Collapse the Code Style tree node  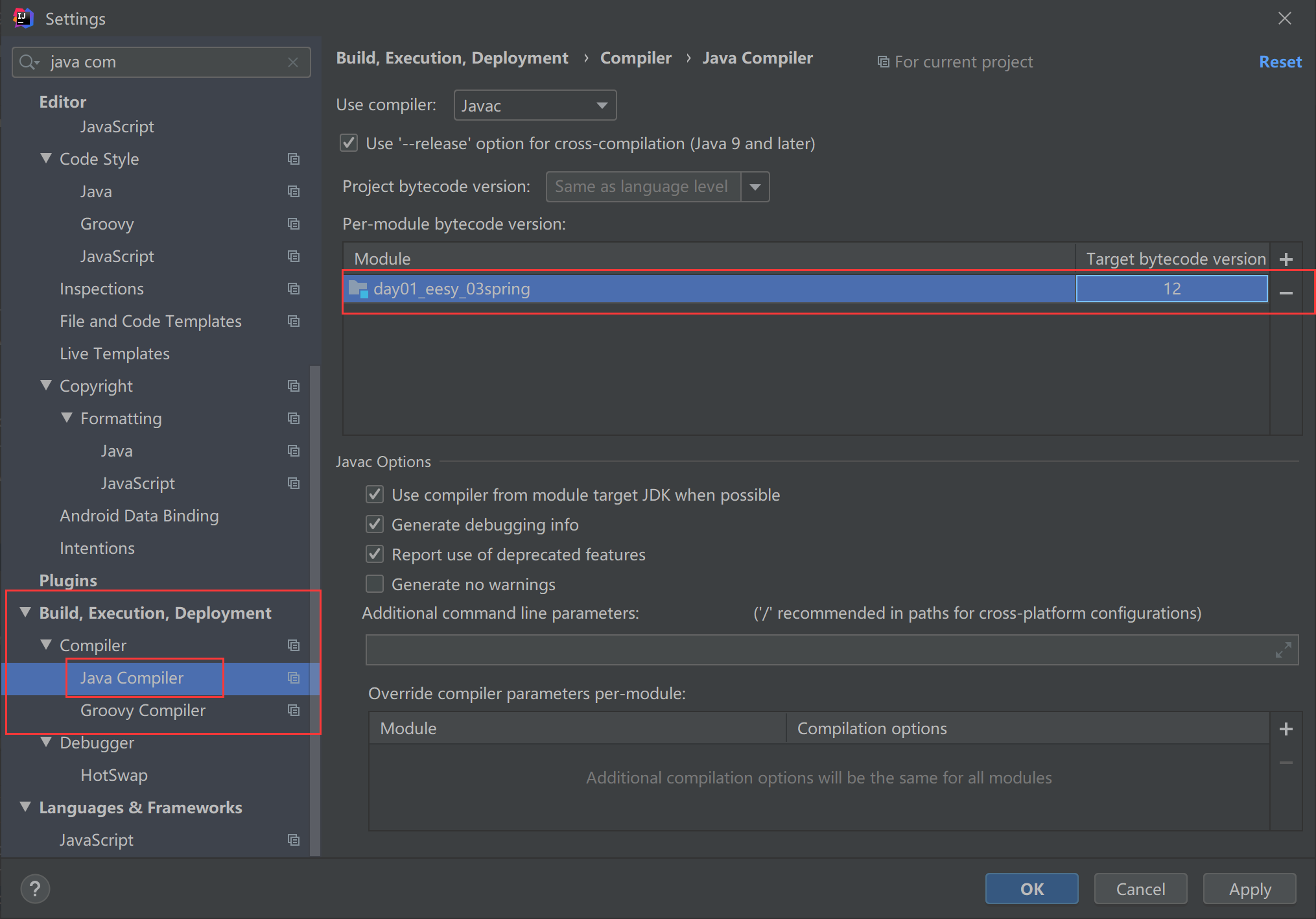(46, 158)
